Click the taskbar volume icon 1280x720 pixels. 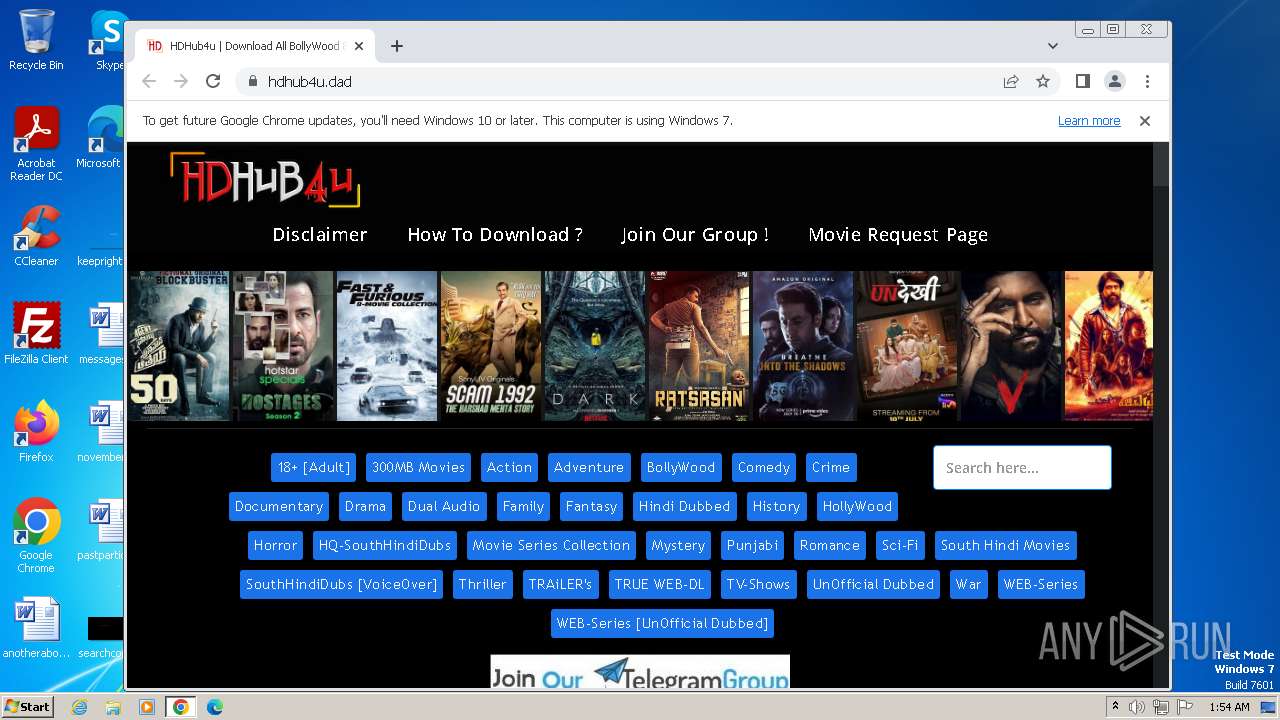pyautogui.click(x=1137, y=707)
